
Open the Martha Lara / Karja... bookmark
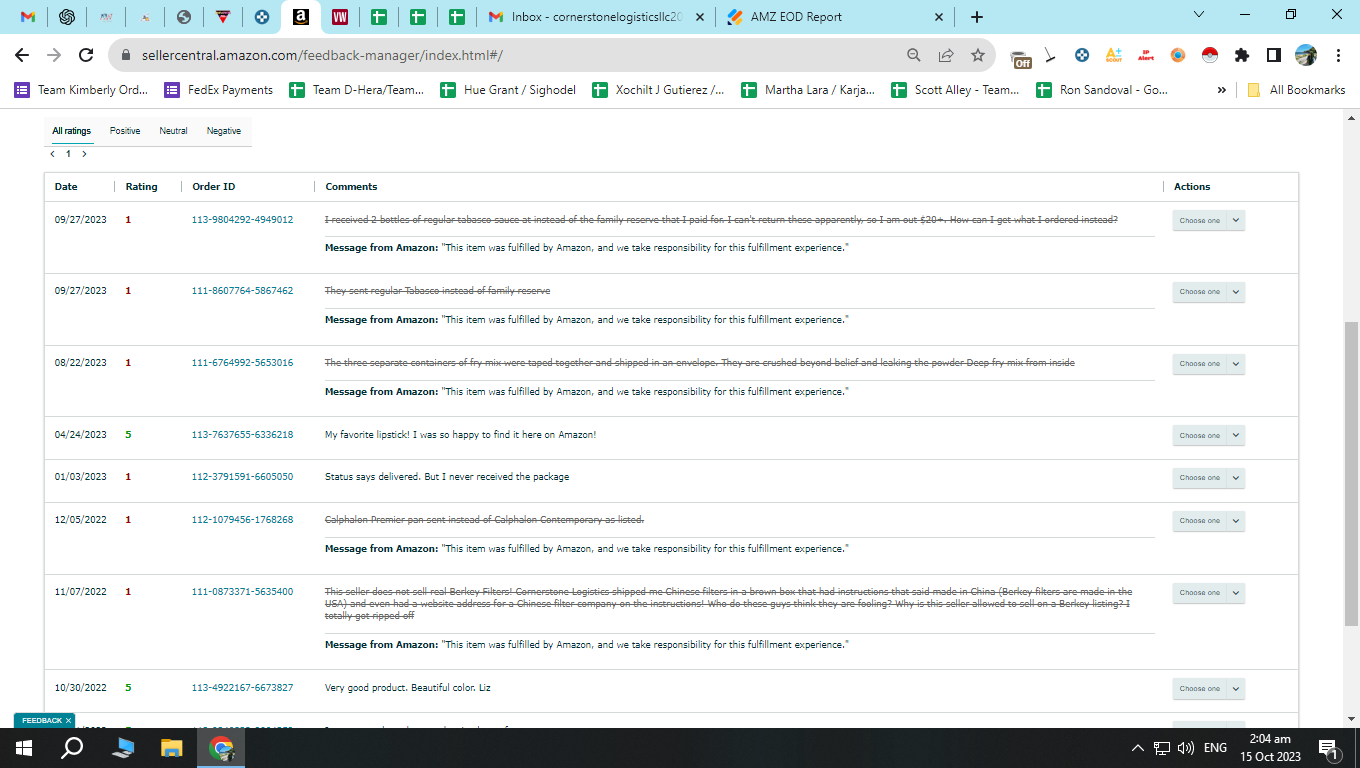[x=809, y=90]
